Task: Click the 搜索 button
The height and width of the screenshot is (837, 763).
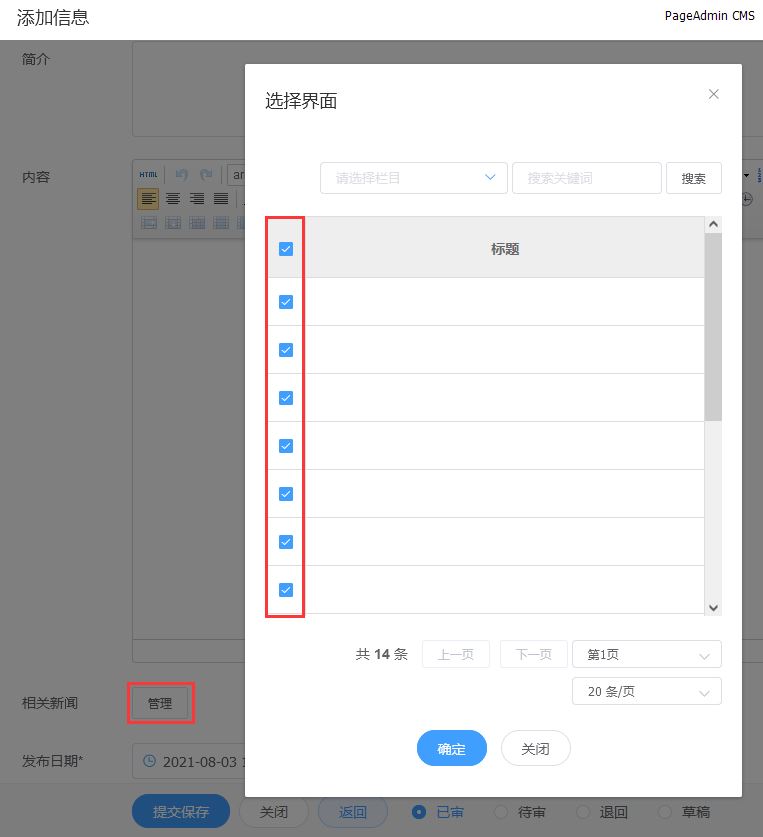Action: point(693,178)
